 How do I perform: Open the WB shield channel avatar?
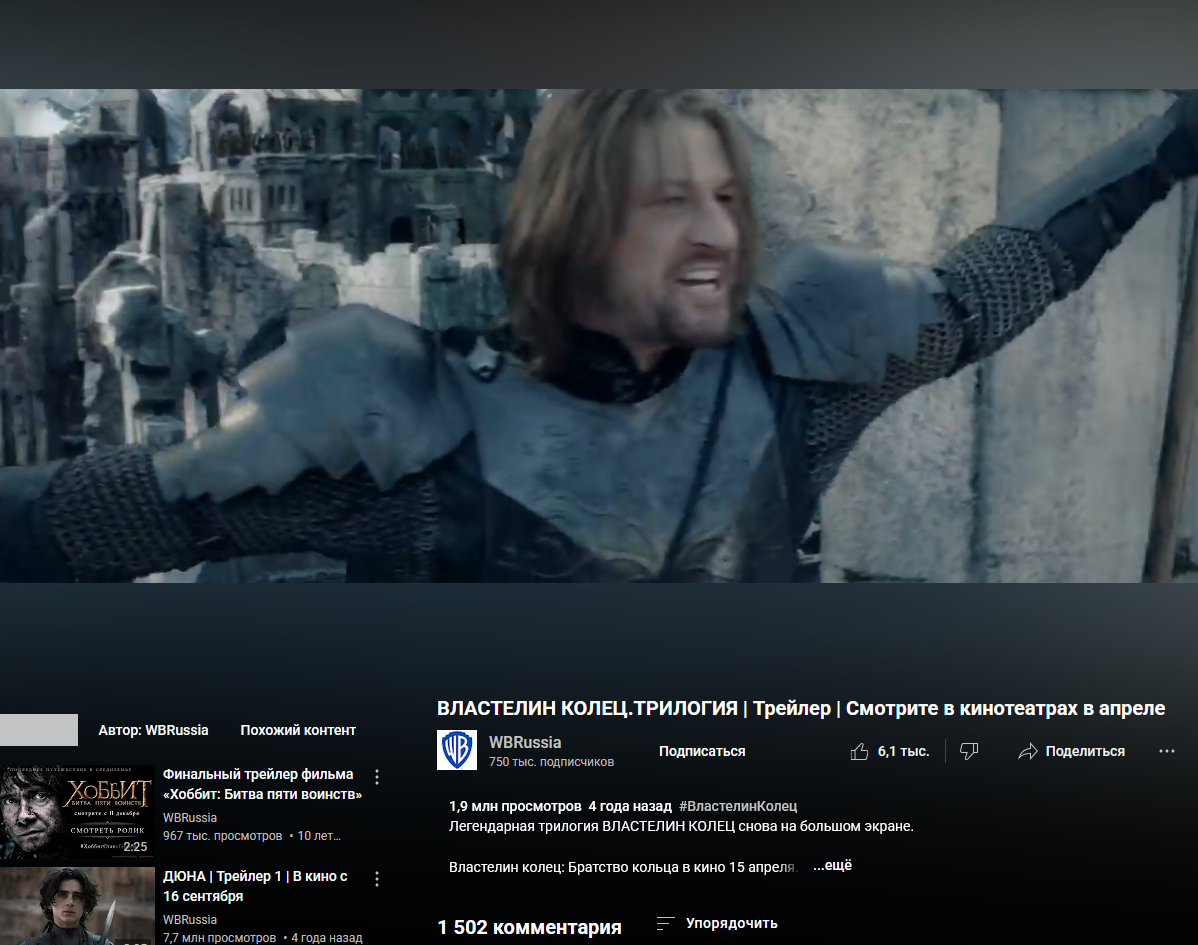click(457, 750)
